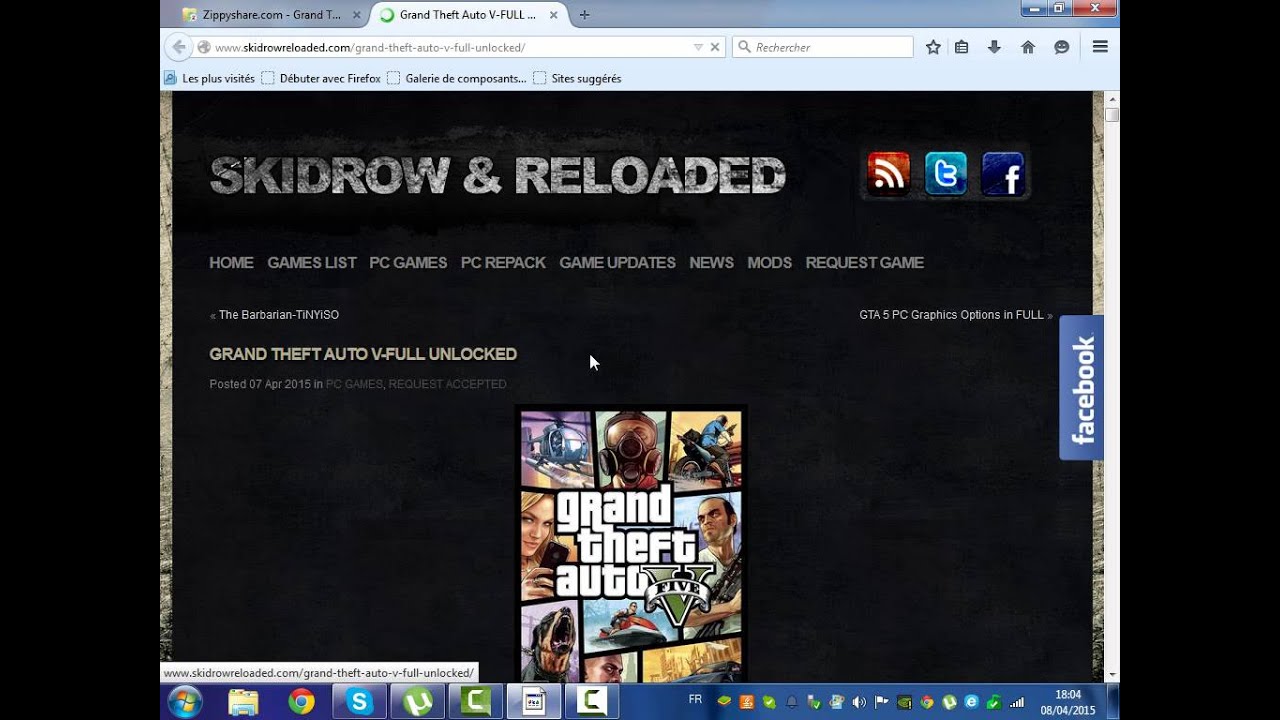The width and height of the screenshot is (1280, 720).
Task: Open 'Les plus visités' bookmark
Action: click(210, 78)
